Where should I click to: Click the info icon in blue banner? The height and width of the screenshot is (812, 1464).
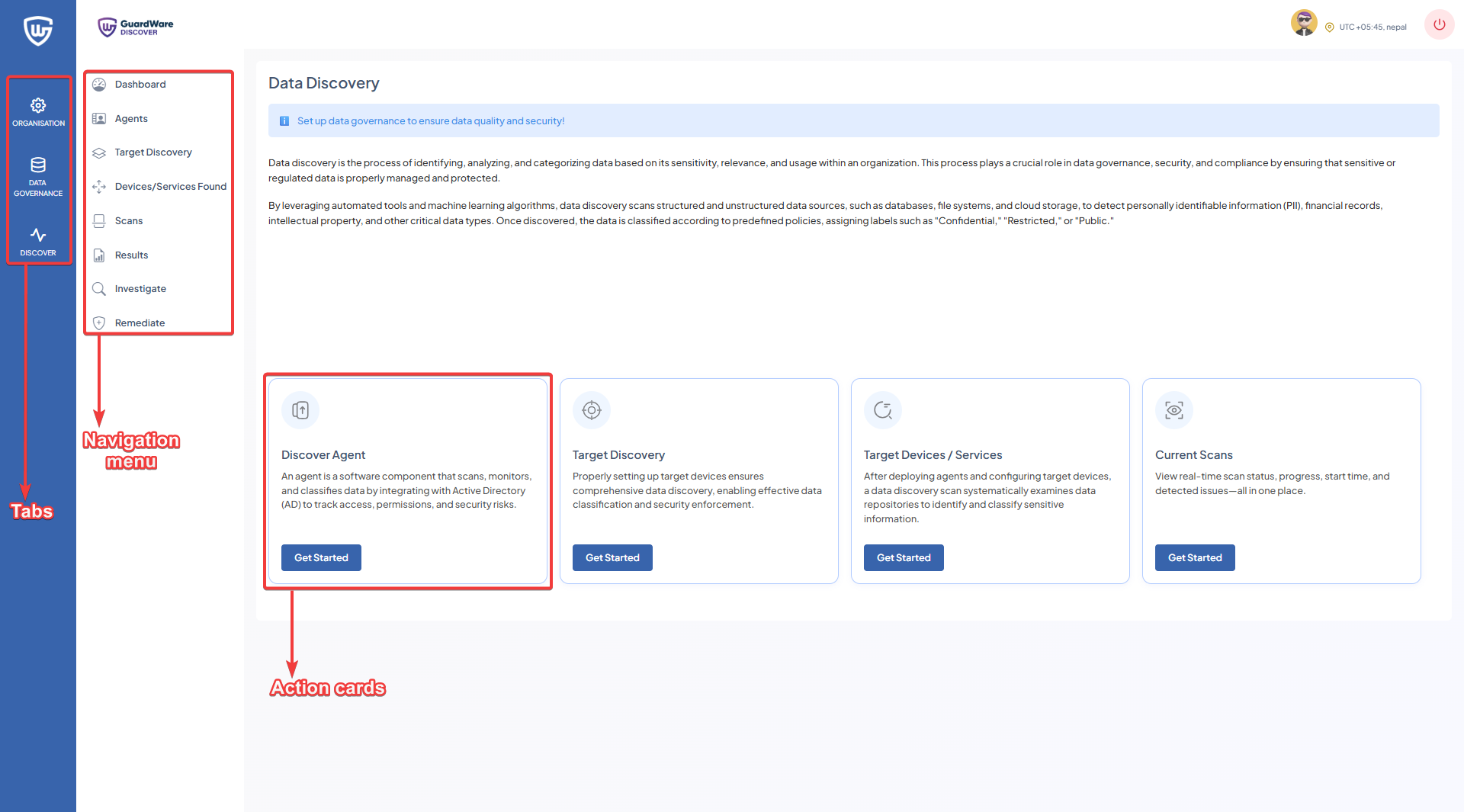click(284, 121)
